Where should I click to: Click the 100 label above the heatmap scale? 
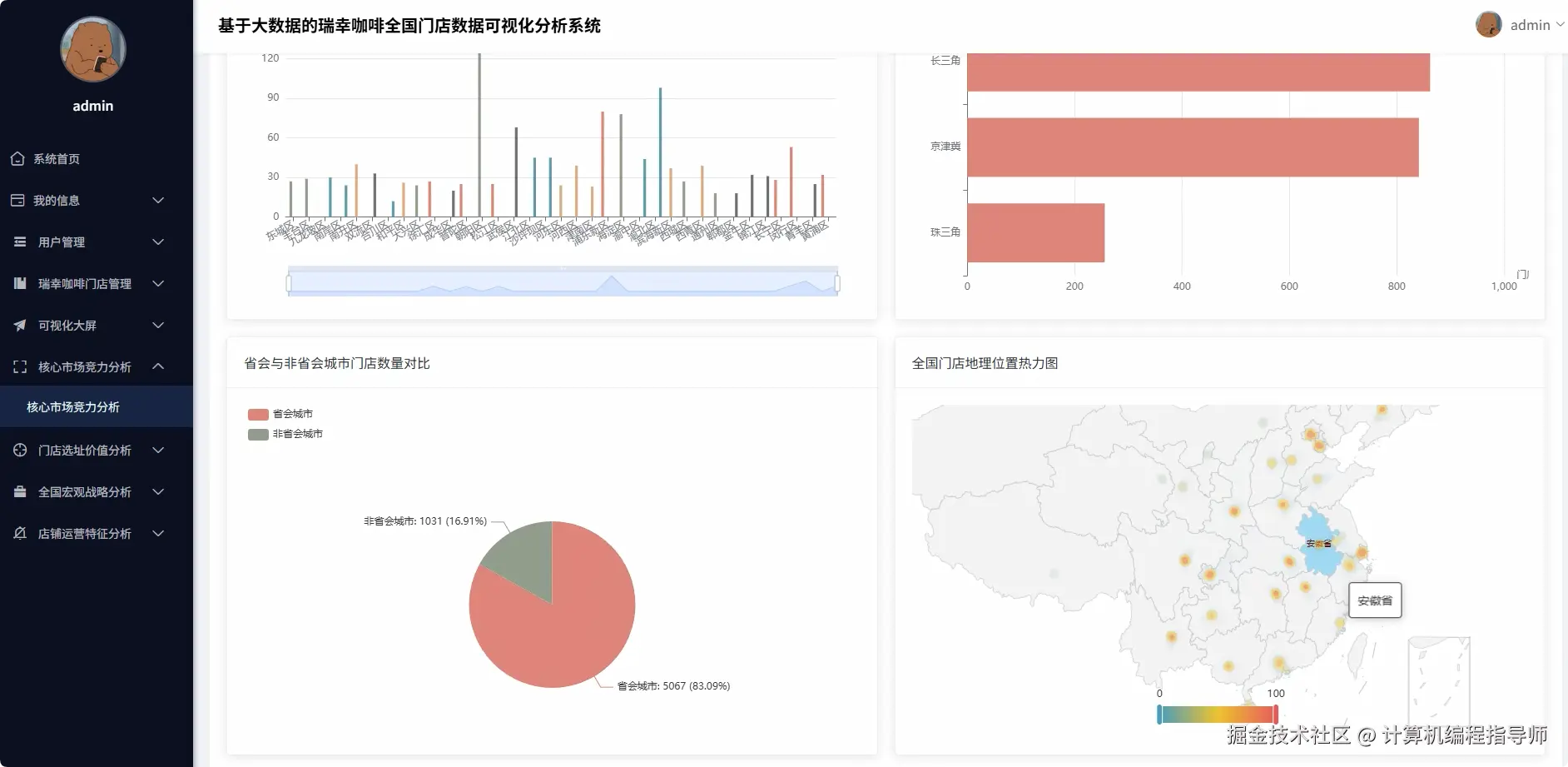1276,694
